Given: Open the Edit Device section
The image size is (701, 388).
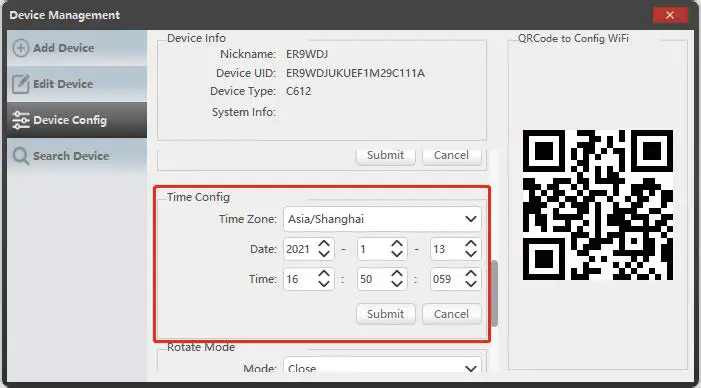Looking at the screenshot, I should coord(76,84).
